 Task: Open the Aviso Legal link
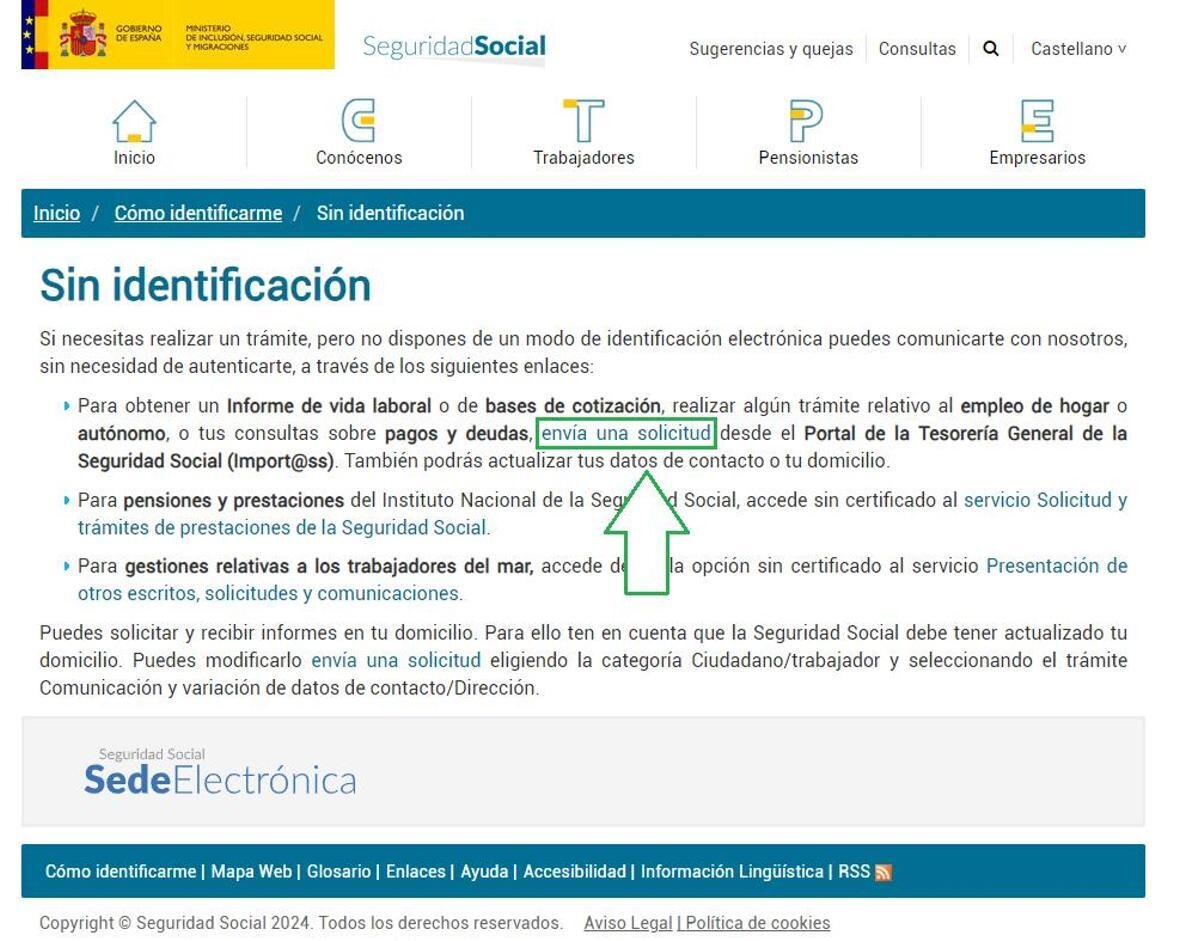click(628, 922)
